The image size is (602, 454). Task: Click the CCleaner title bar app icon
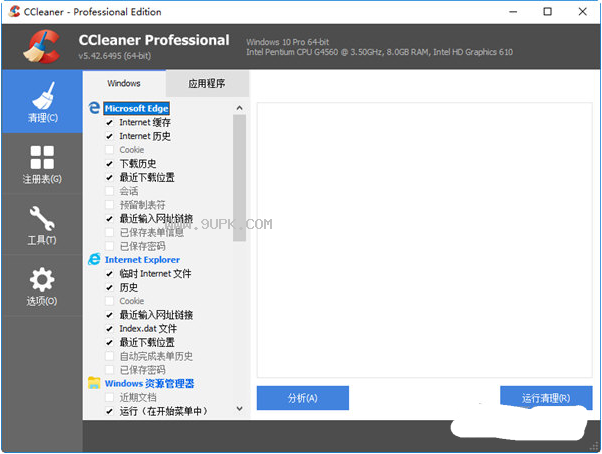point(14,11)
